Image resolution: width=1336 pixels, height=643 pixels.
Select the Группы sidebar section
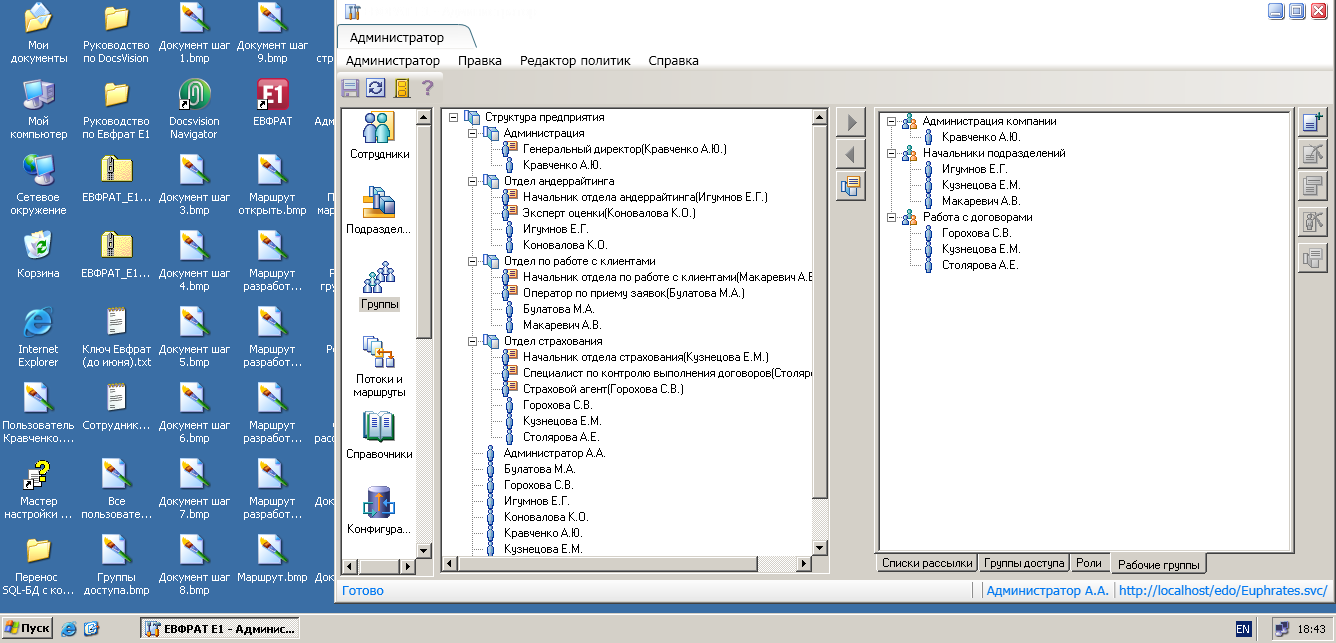coord(379,285)
